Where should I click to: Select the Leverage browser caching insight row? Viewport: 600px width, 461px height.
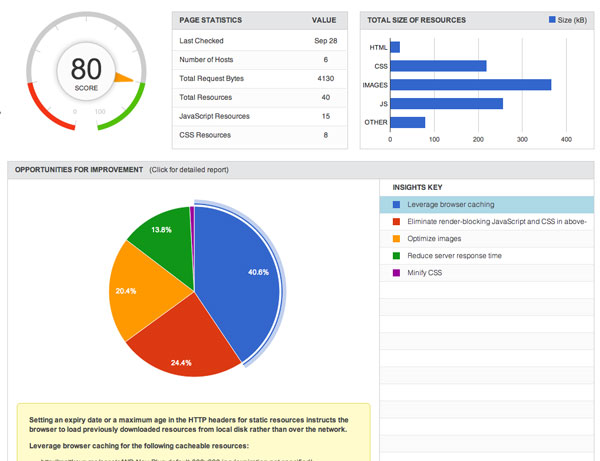[487, 205]
